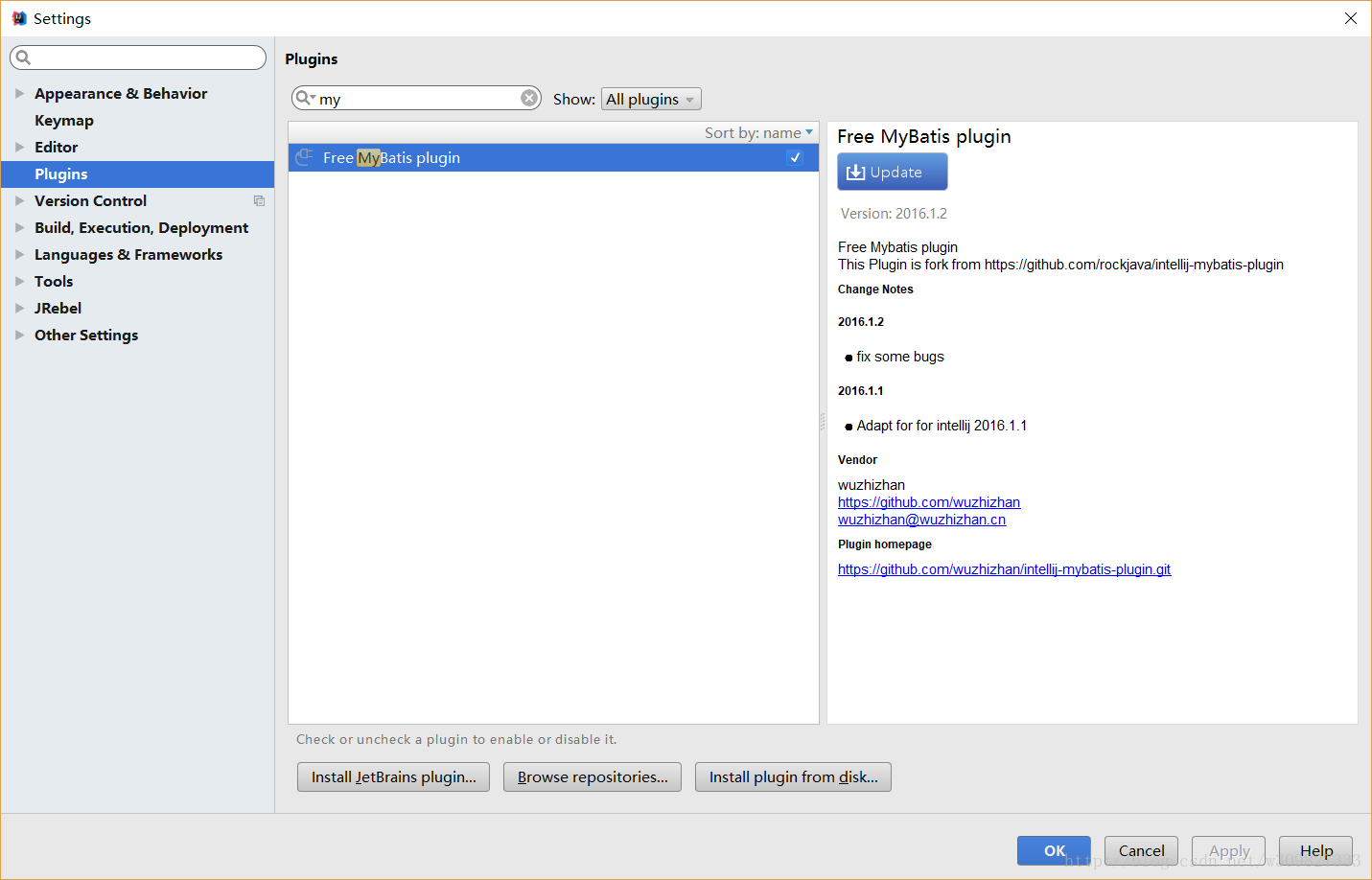Focus the plugin search field containing 'my'
The height and width of the screenshot is (880, 1372).
tap(417, 98)
